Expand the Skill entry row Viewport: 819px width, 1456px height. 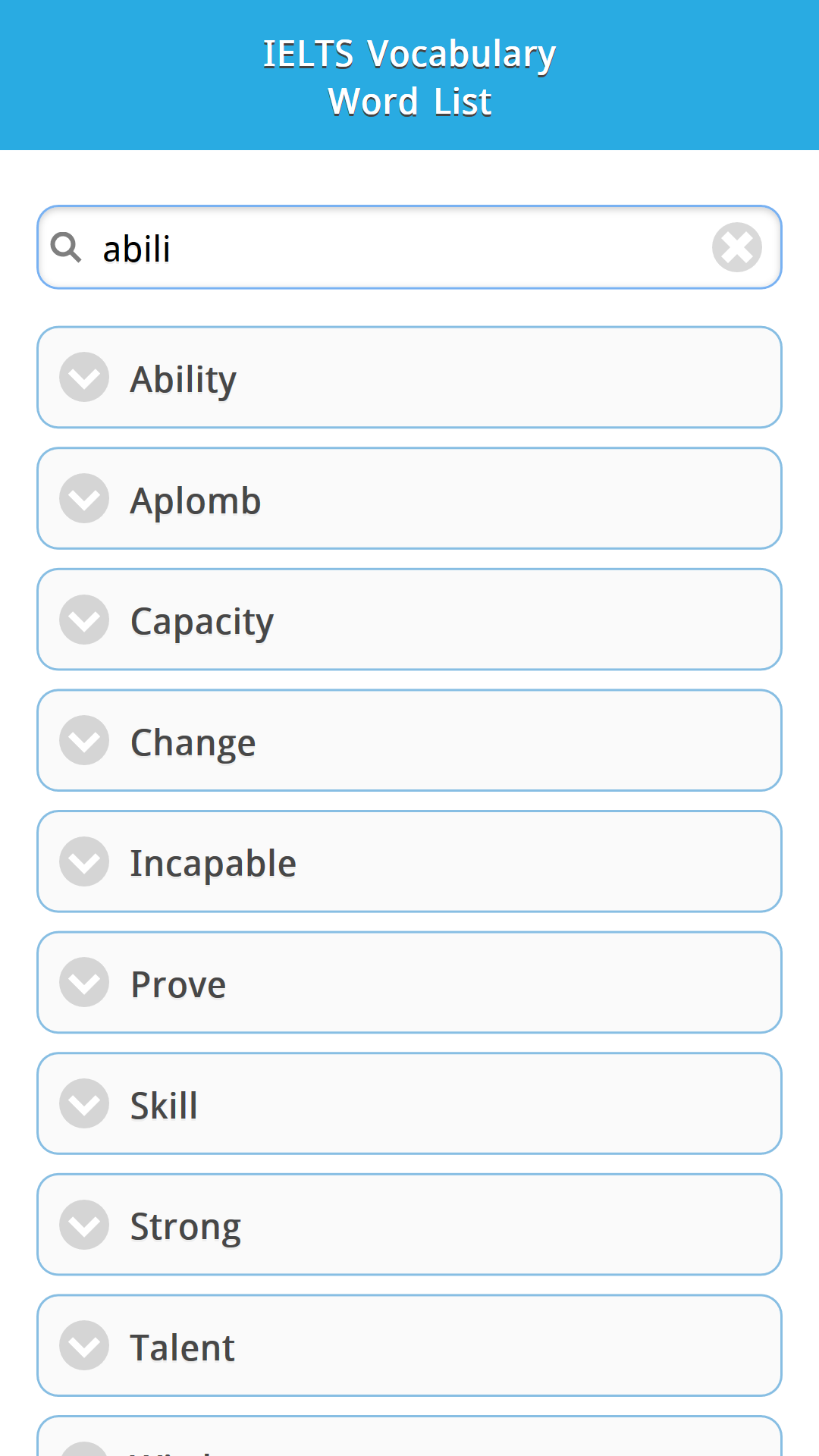[409, 1104]
